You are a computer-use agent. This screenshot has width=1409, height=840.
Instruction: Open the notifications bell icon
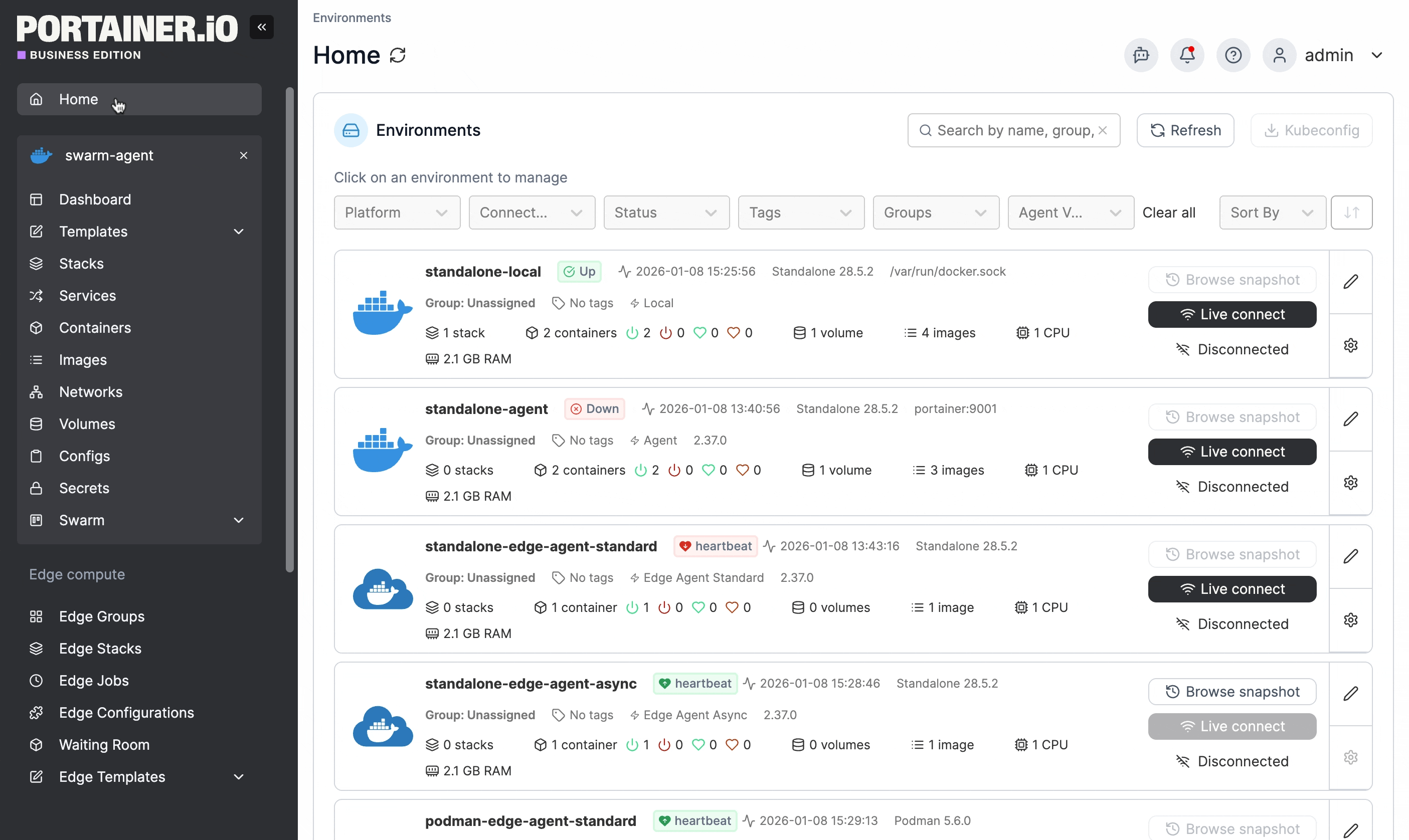[1186, 55]
